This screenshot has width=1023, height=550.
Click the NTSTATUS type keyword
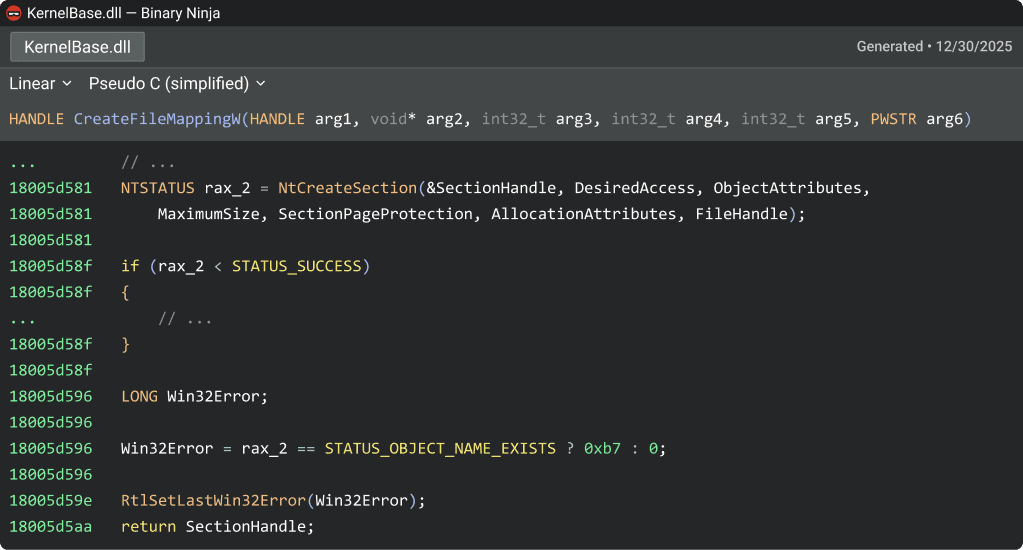(157, 188)
